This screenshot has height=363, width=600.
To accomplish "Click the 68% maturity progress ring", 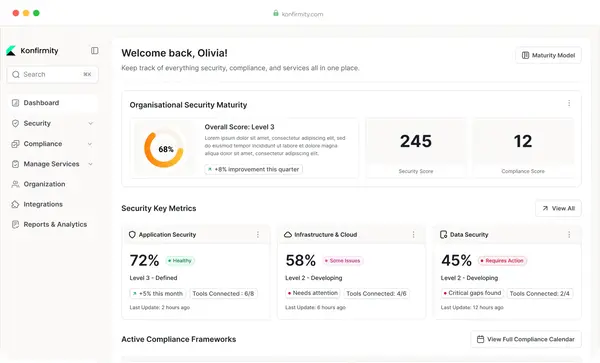I will [163, 149].
